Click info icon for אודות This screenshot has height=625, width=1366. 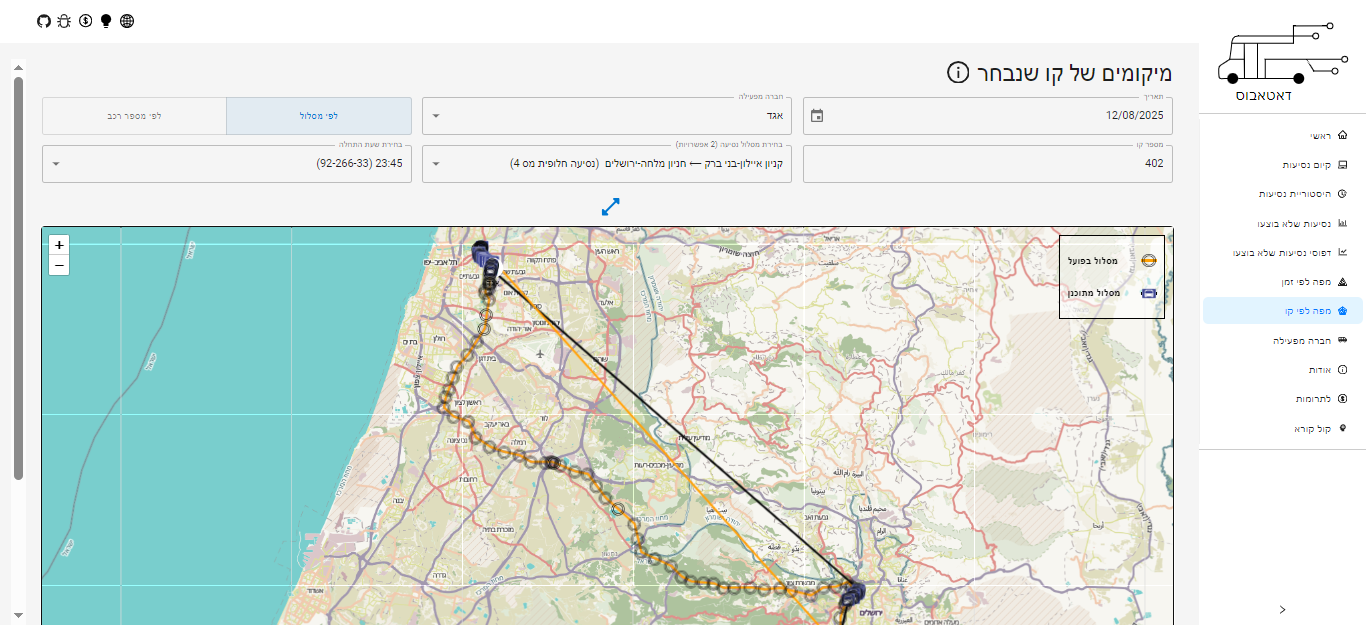1342,369
